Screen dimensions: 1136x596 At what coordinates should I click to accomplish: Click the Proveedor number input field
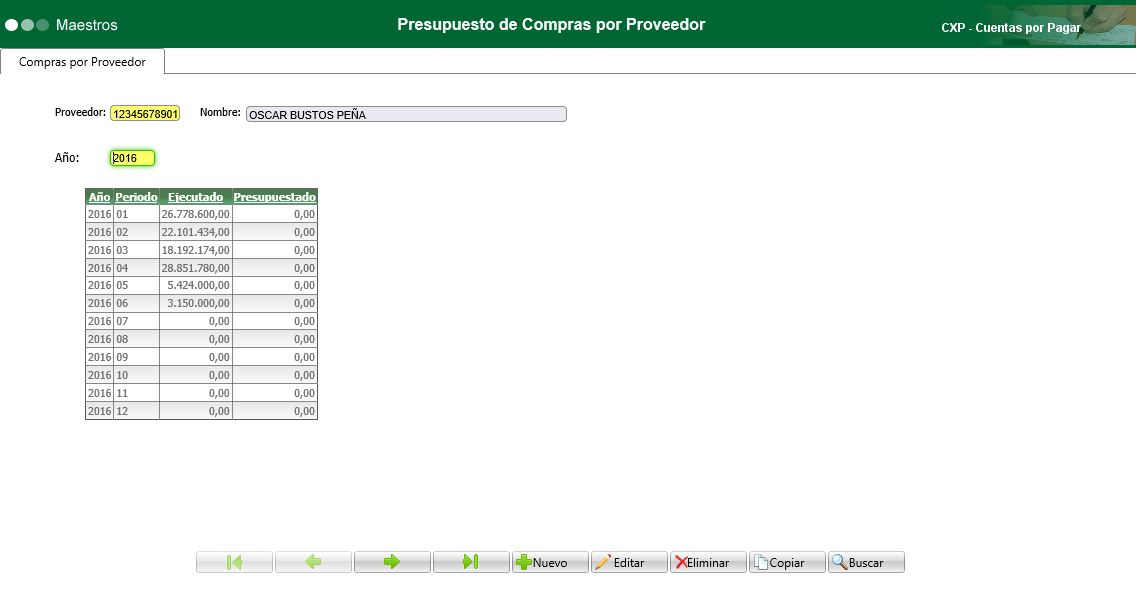(144, 113)
